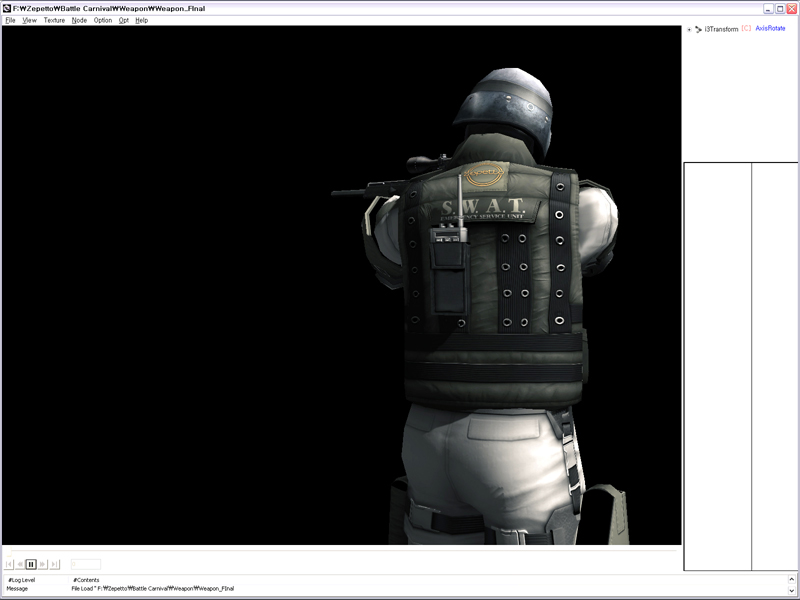Step back one animation frame
This screenshot has width=800, height=600.
(20, 564)
